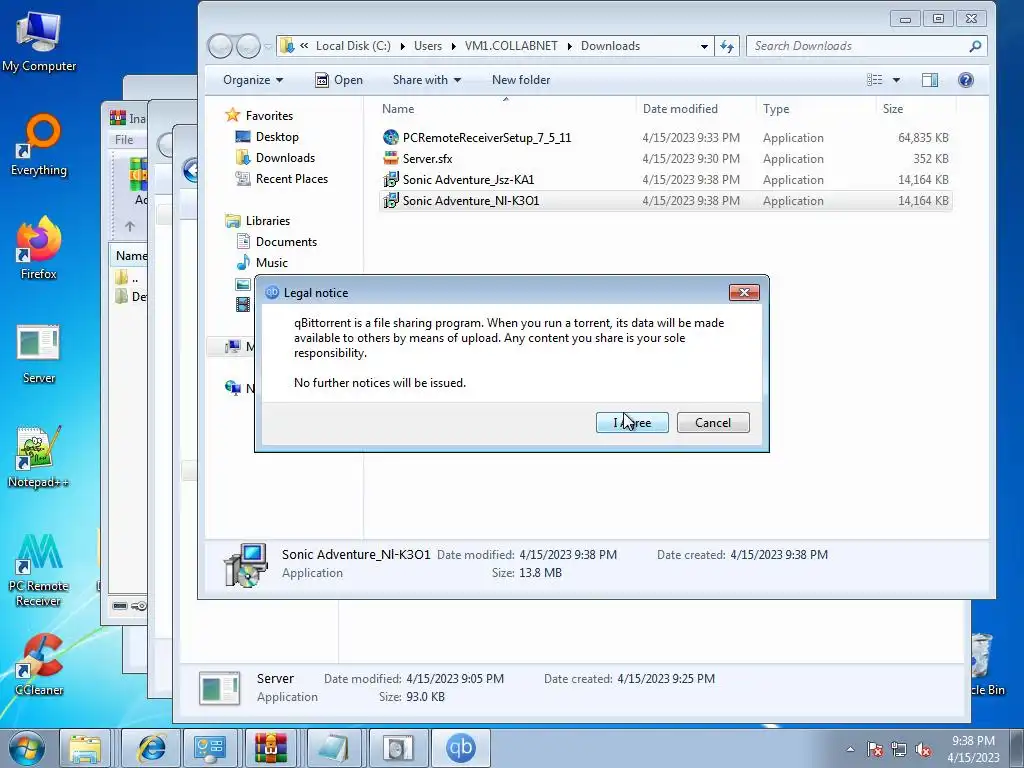
Task: Click the Notepad++ desktop shortcut
Action: coord(39,457)
